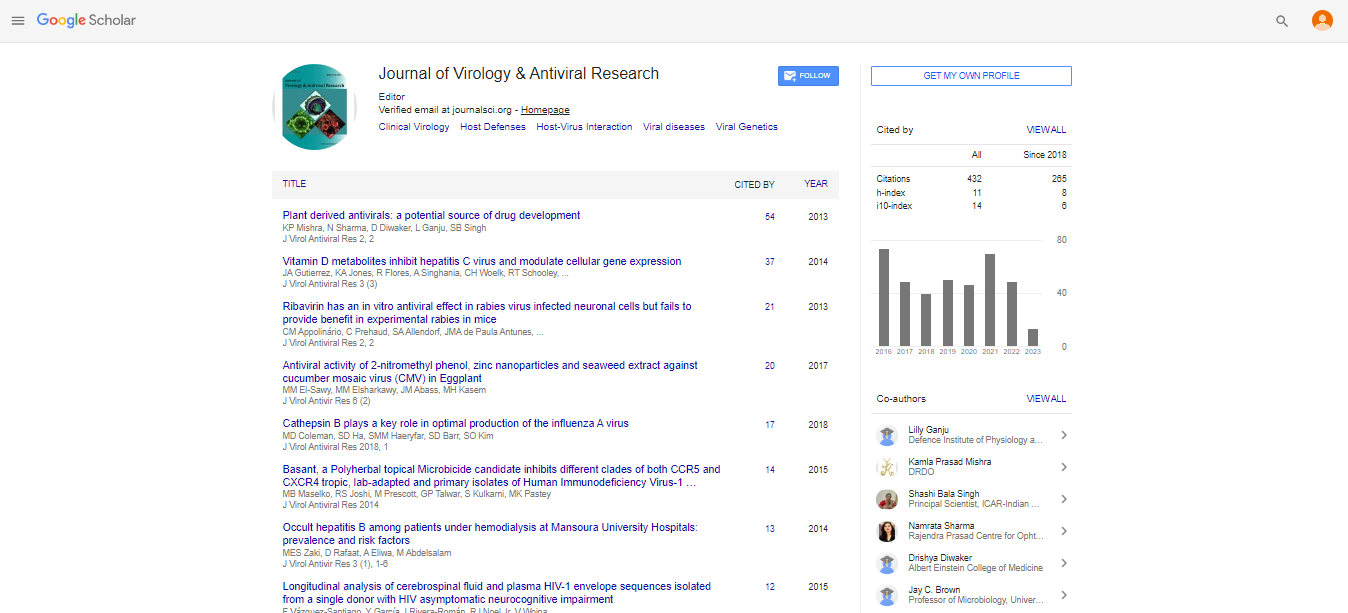
Task: Click Jay C. Brown's avatar icon
Action: (x=887, y=595)
